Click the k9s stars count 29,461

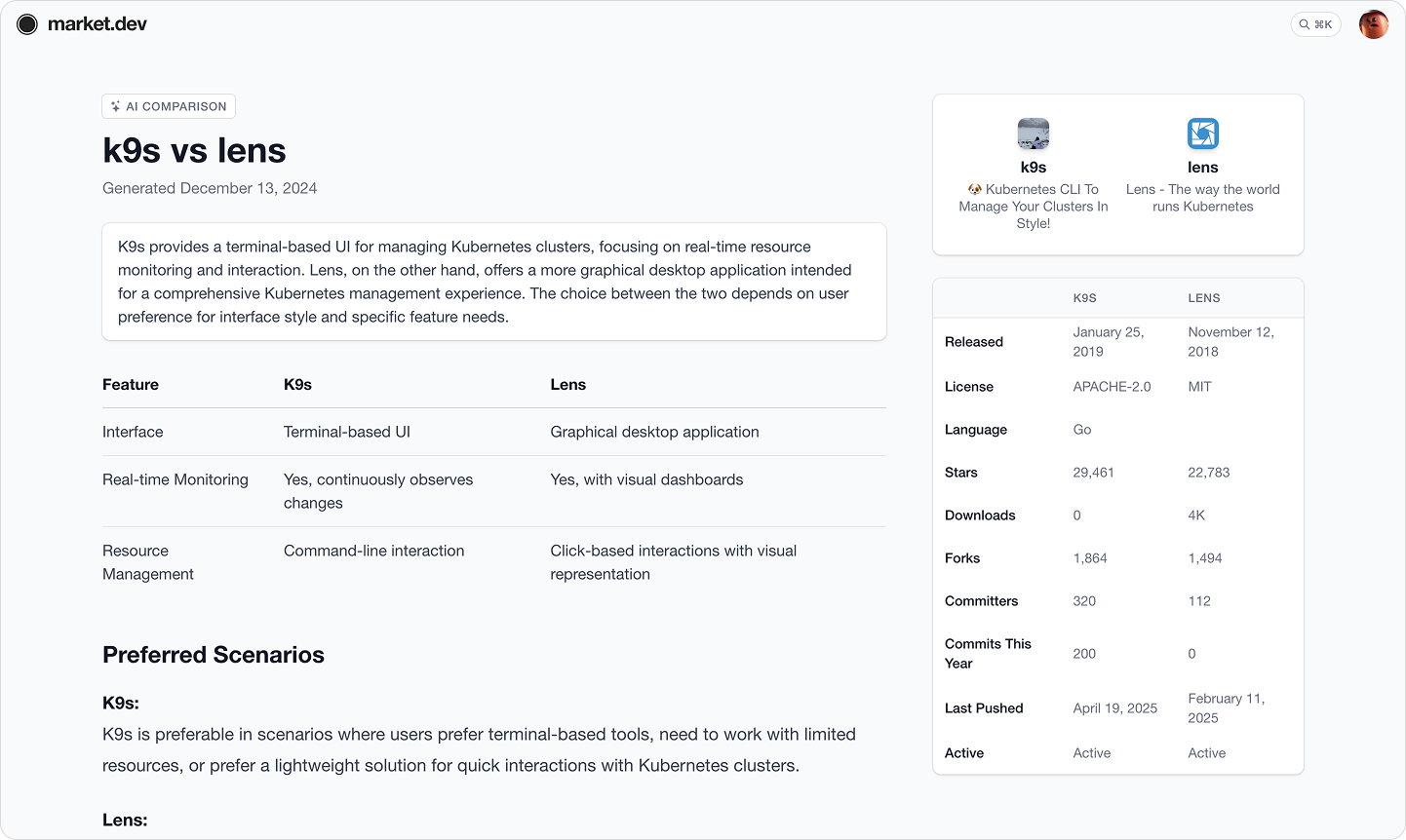pos(1094,473)
